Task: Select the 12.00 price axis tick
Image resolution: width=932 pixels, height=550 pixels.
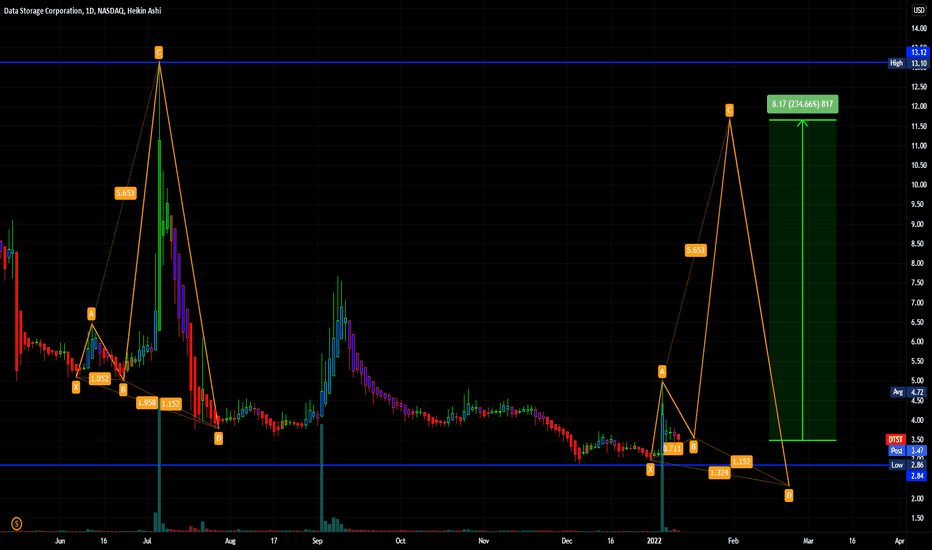Action: tap(919, 106)
